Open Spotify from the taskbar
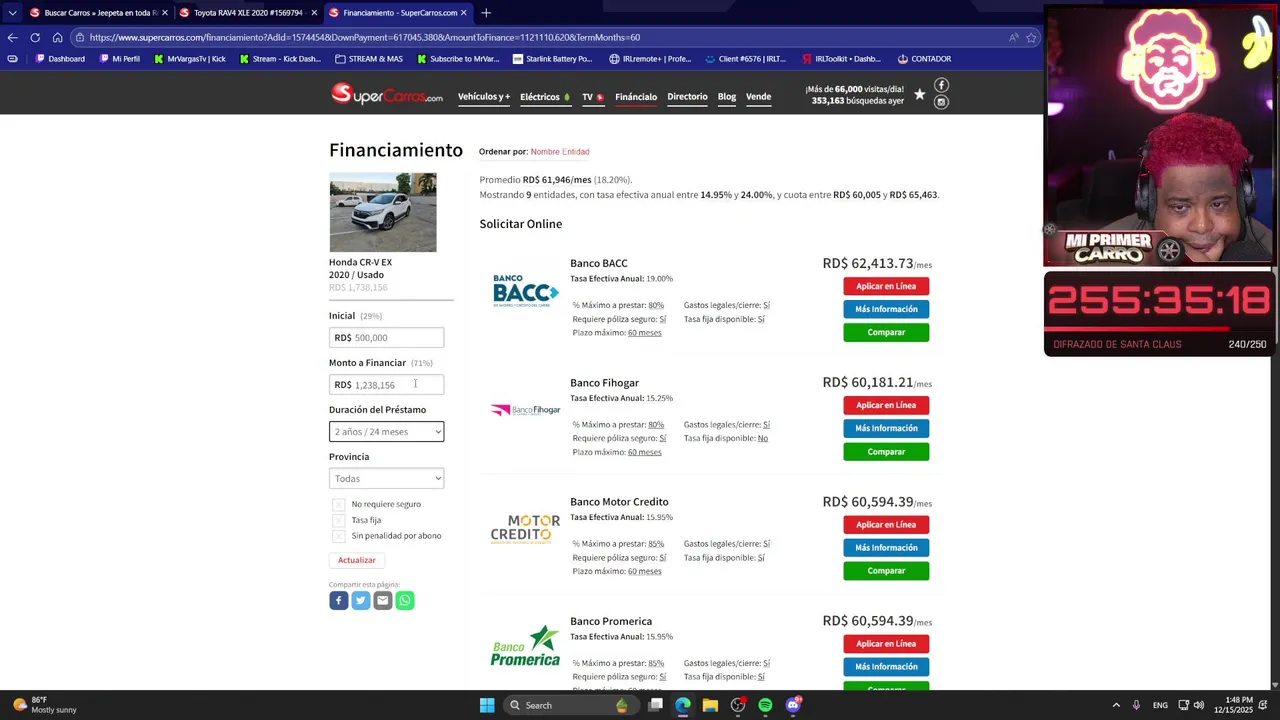 tap(765, 705)
